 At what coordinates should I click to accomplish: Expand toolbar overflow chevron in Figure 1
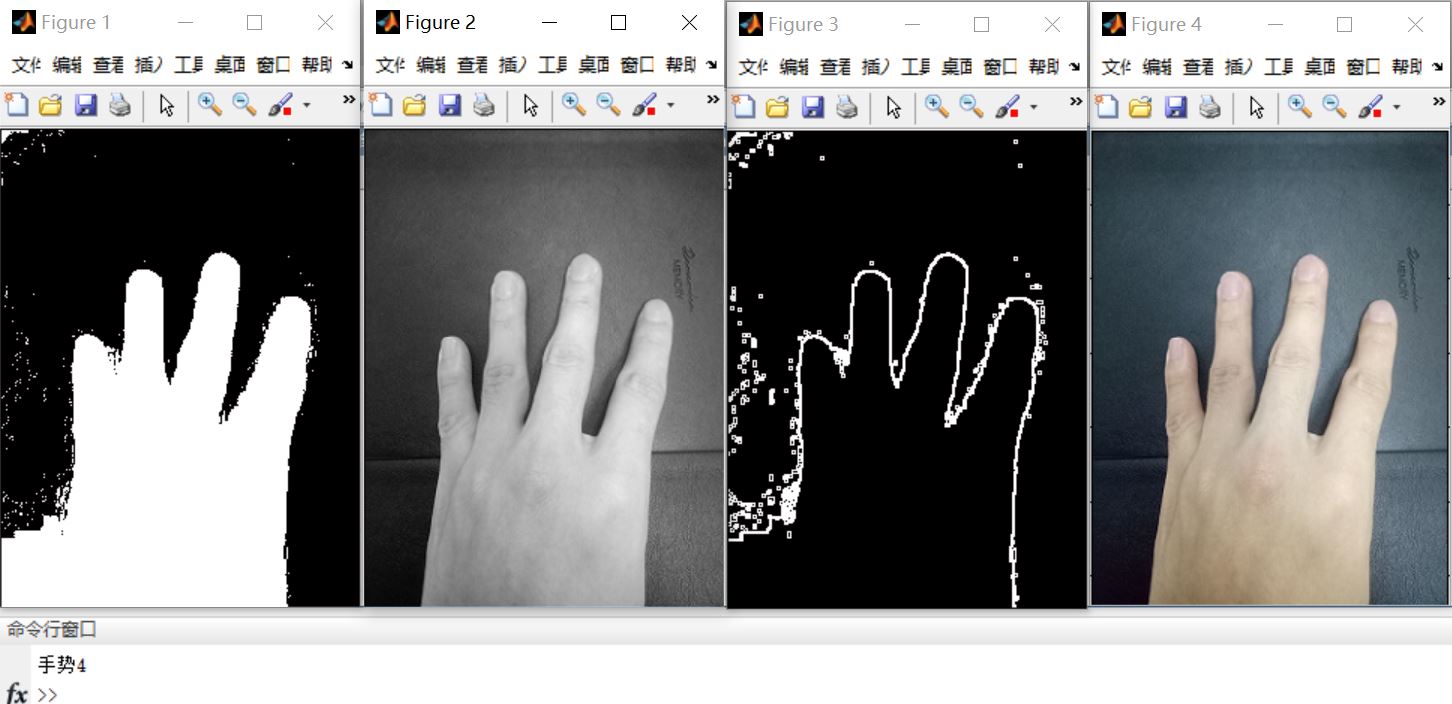tap(349, 100)
